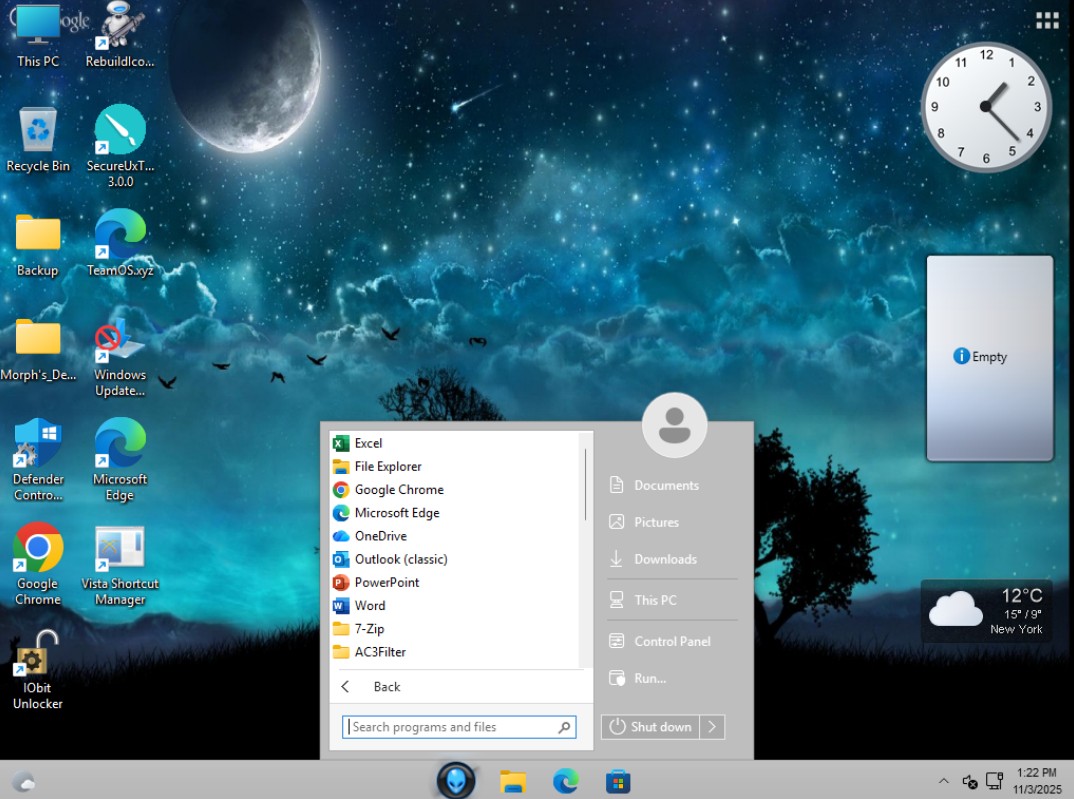Open Control Panel from Start menu
This screenshot has height=799, width=1074.
point(672,641)
